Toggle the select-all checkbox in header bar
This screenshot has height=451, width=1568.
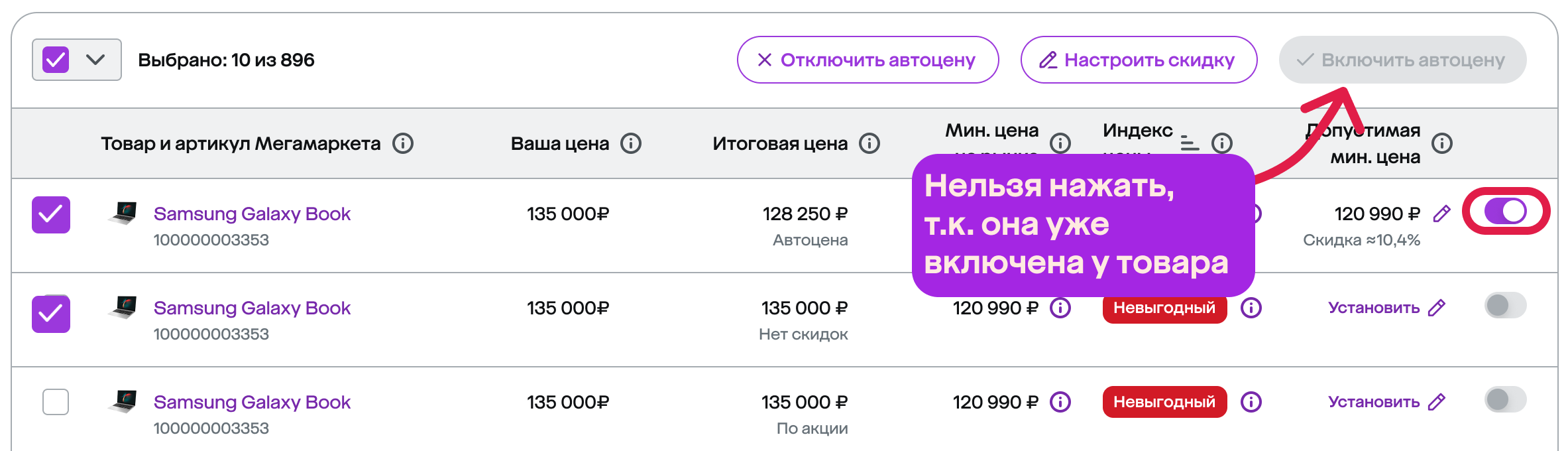pos(56,60)
